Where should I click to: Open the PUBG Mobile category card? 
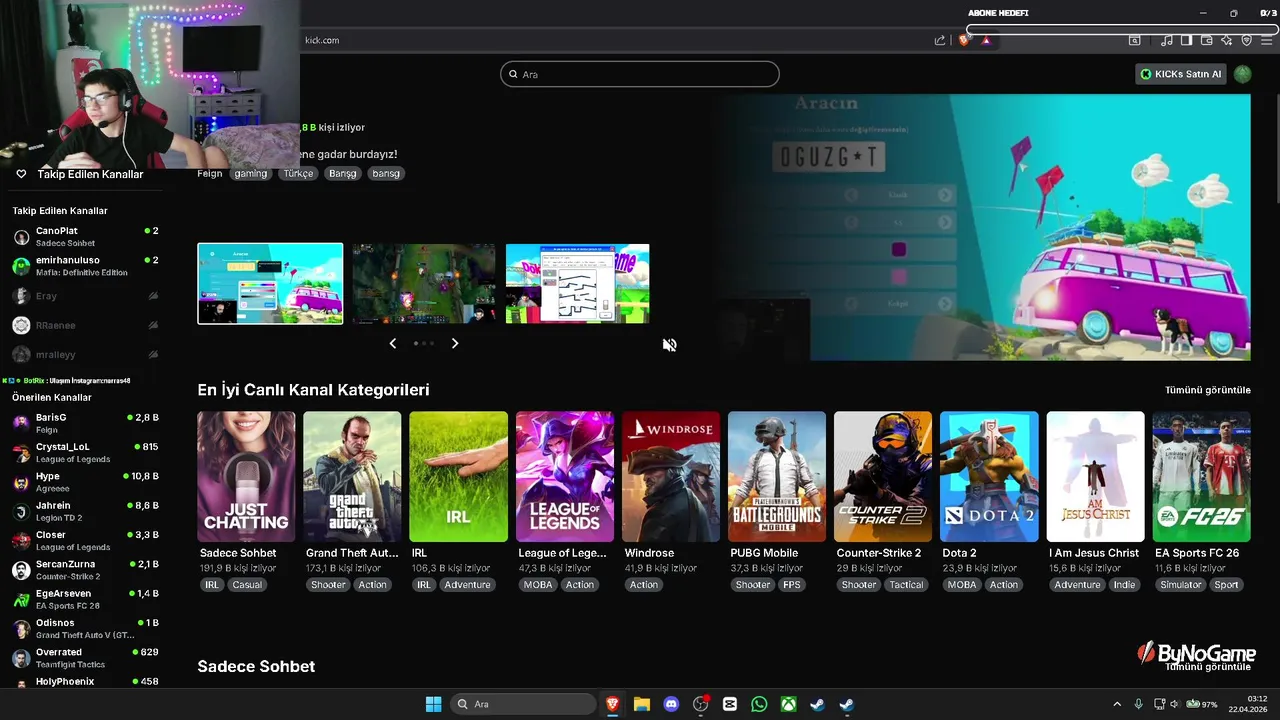(777, 477)
